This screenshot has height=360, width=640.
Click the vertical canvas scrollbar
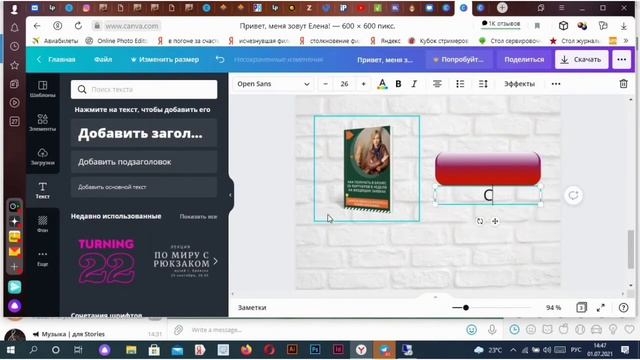pyautogui.click(x=631, y=249)
